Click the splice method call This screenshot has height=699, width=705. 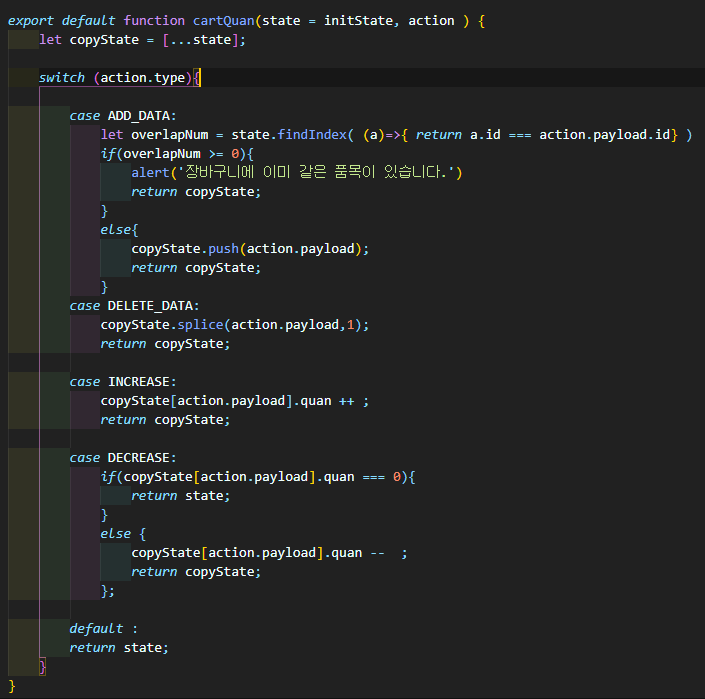point(201,325)
